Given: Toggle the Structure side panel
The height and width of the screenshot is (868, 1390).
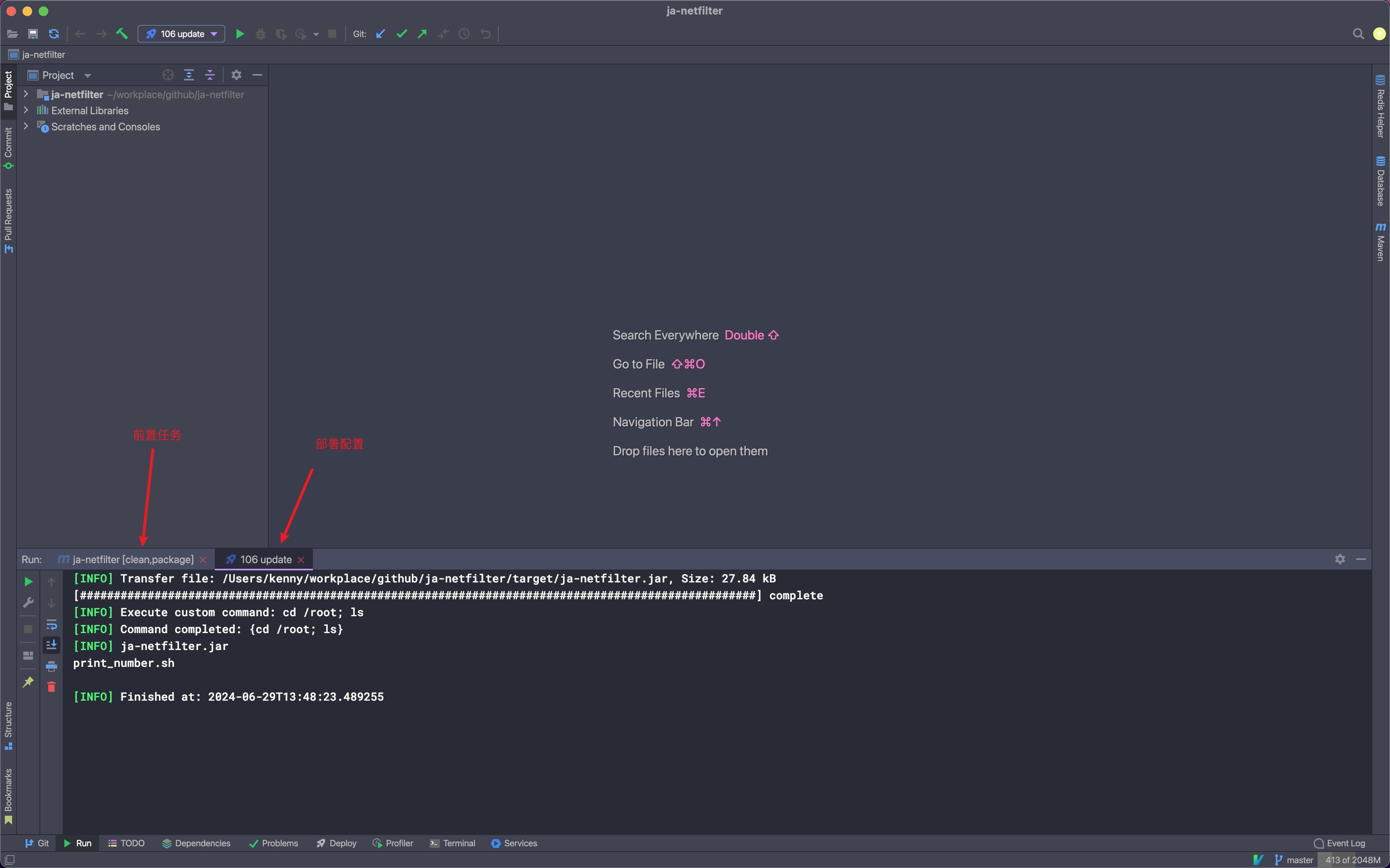Looking at the screenshot, I should (8, 725).
